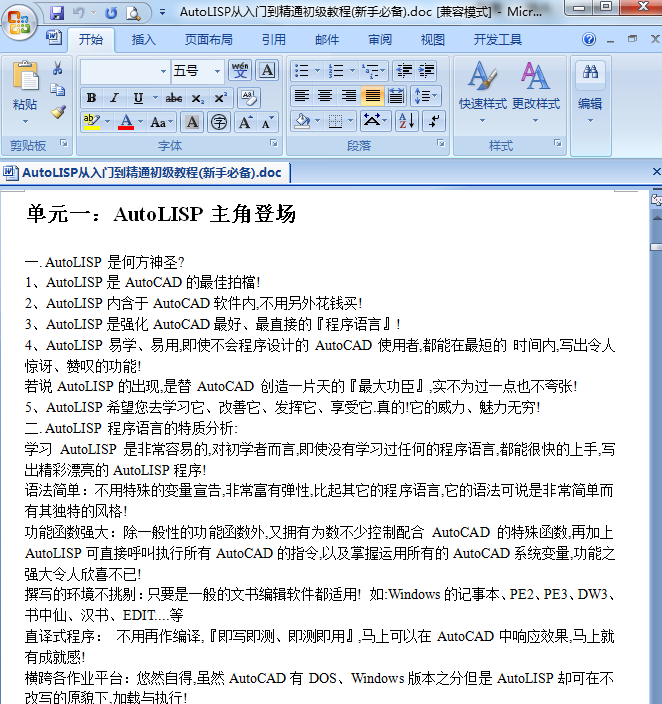Click 更改样式 change styles button

(x=536, y=92)
